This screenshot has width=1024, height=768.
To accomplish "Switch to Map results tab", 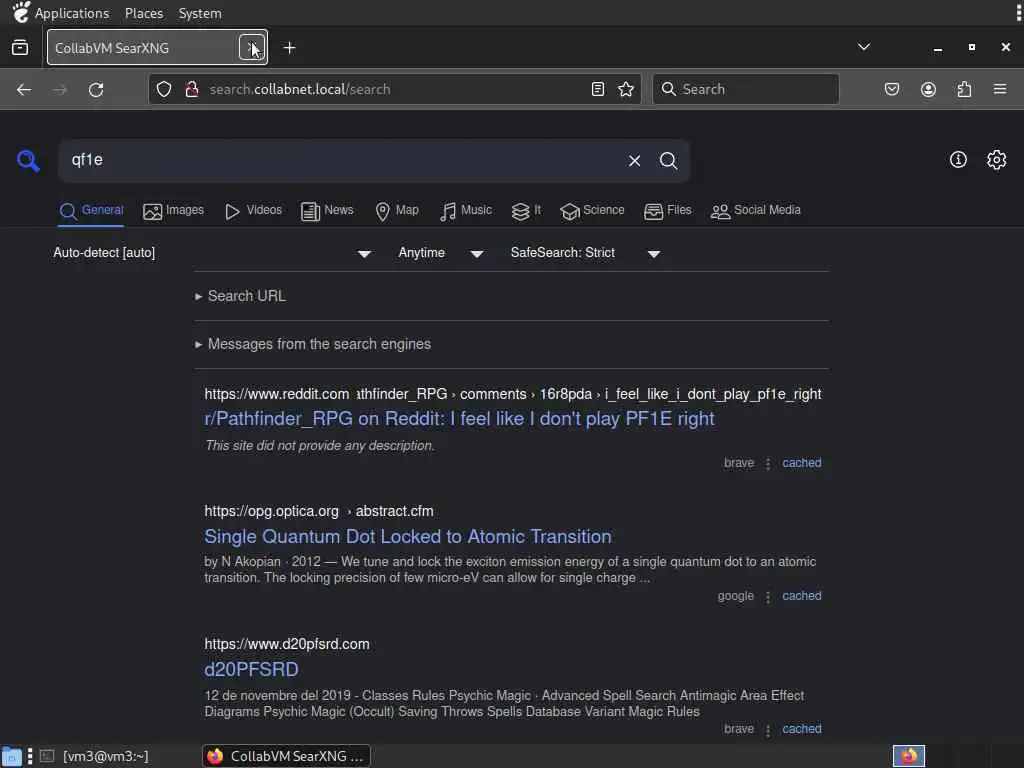I will (x=396, y=210).
